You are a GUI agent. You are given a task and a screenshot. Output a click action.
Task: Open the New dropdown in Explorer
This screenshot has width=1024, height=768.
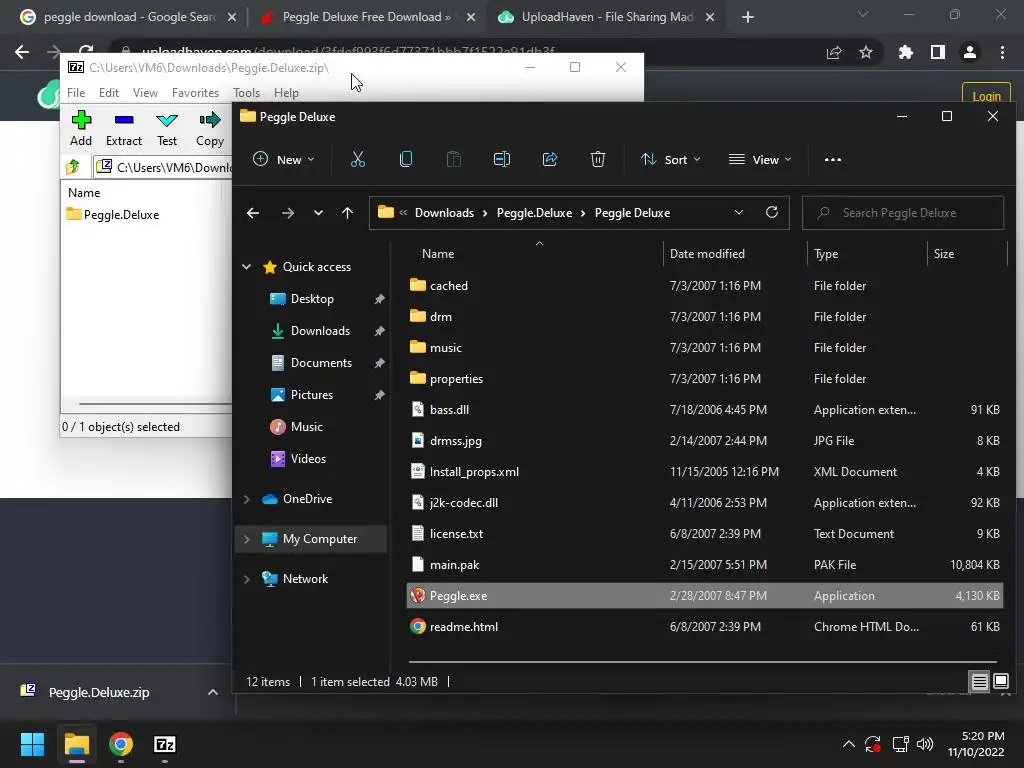[x=284, y=159]
